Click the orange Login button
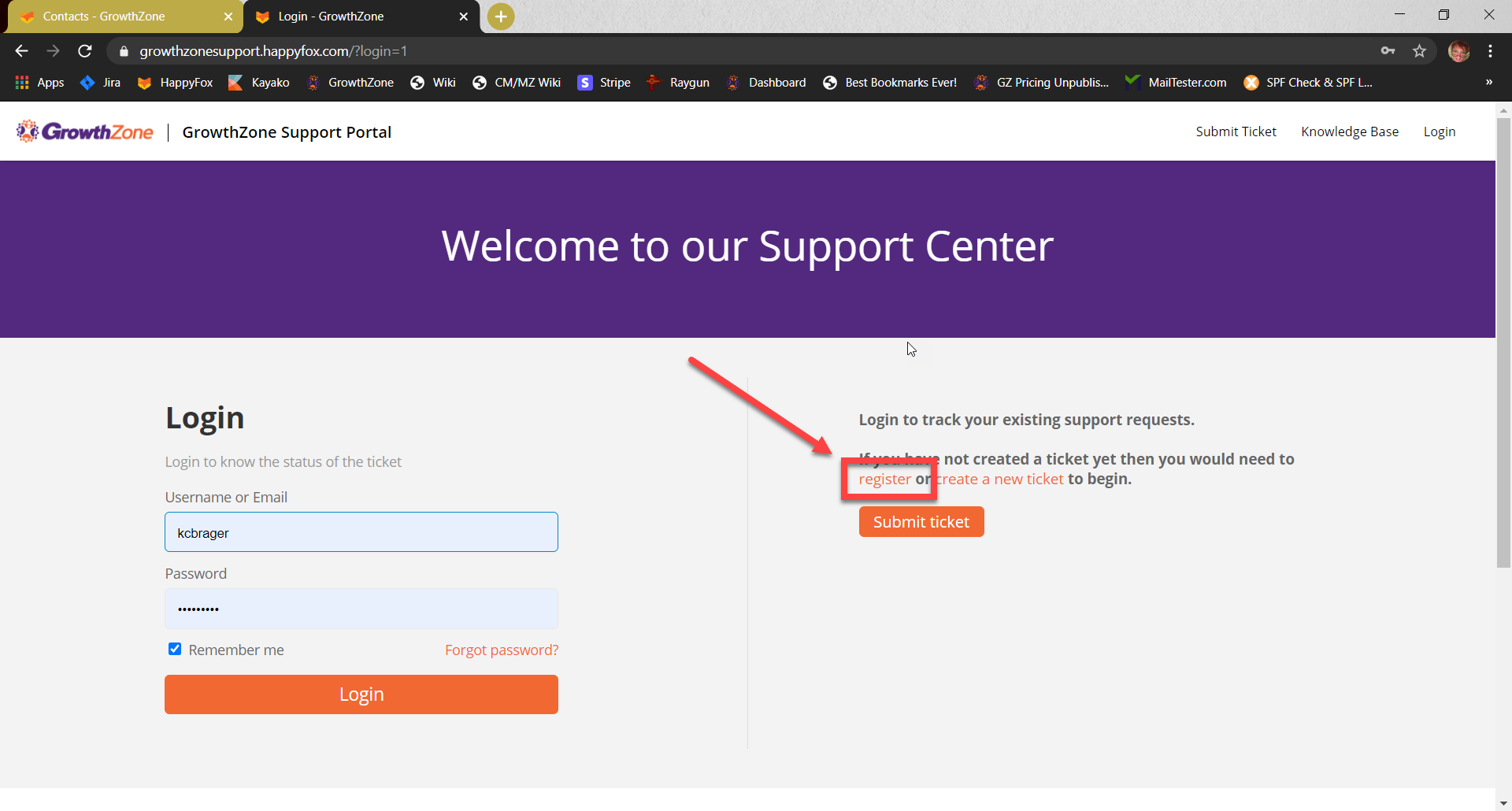Viewport: 1512px width, 811px height. [x=361, y=694]
